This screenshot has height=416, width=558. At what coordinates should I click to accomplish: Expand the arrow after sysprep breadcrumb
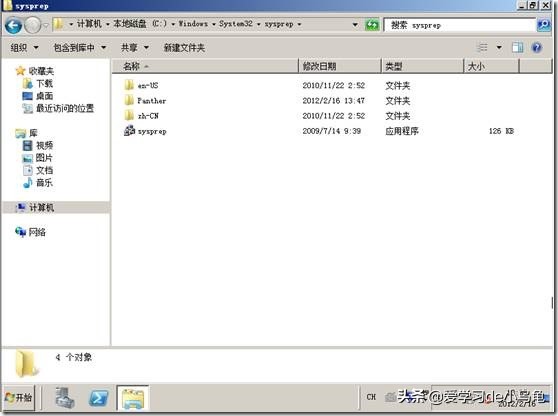point(299,24)
